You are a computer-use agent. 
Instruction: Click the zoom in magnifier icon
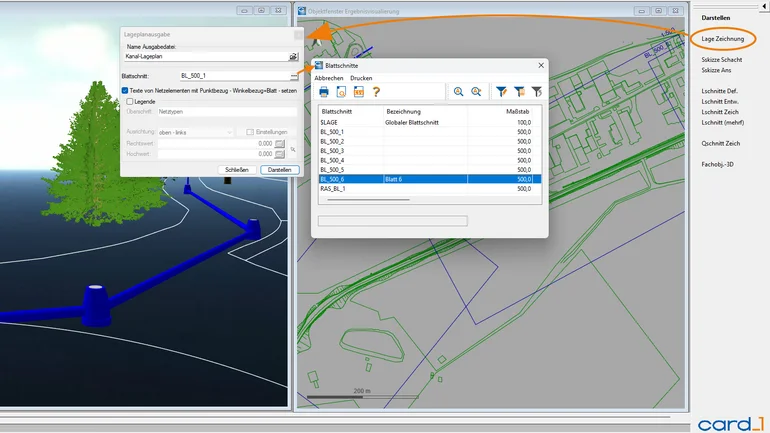(458, 92)
